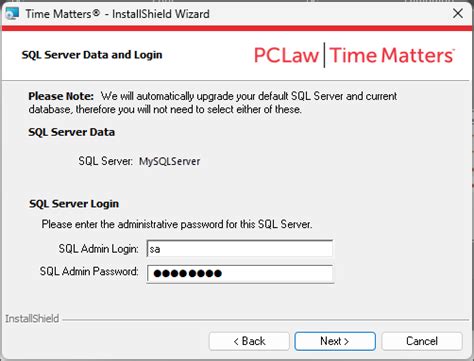Click the 'SQL Server Data and Login' page title
This screenshot has width=474, height=361.
[92, 55]
